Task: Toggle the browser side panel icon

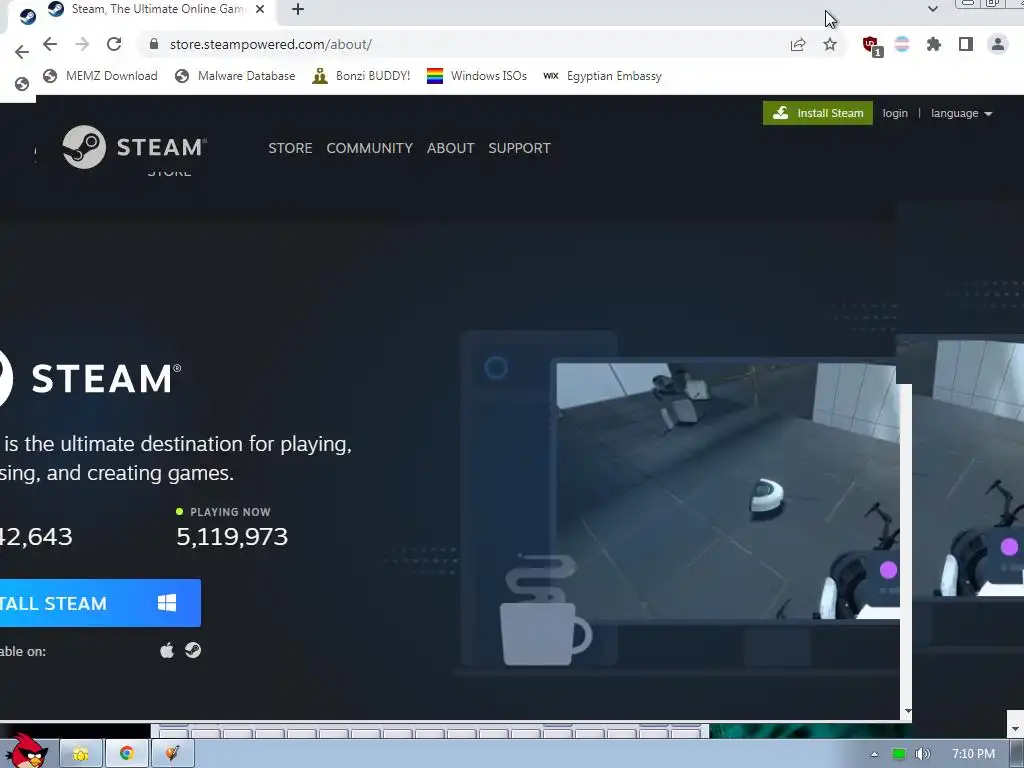Action: click(x=965, y=44)
